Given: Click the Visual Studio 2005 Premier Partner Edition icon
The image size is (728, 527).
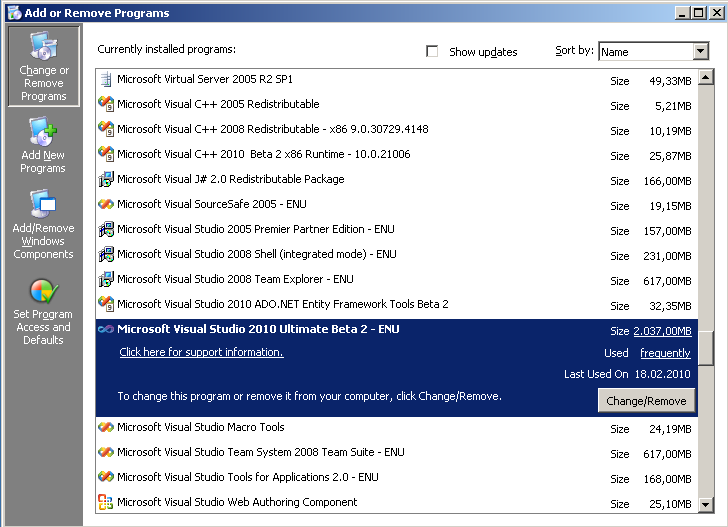Looking at the screenshot, I should tap(106, 229).
